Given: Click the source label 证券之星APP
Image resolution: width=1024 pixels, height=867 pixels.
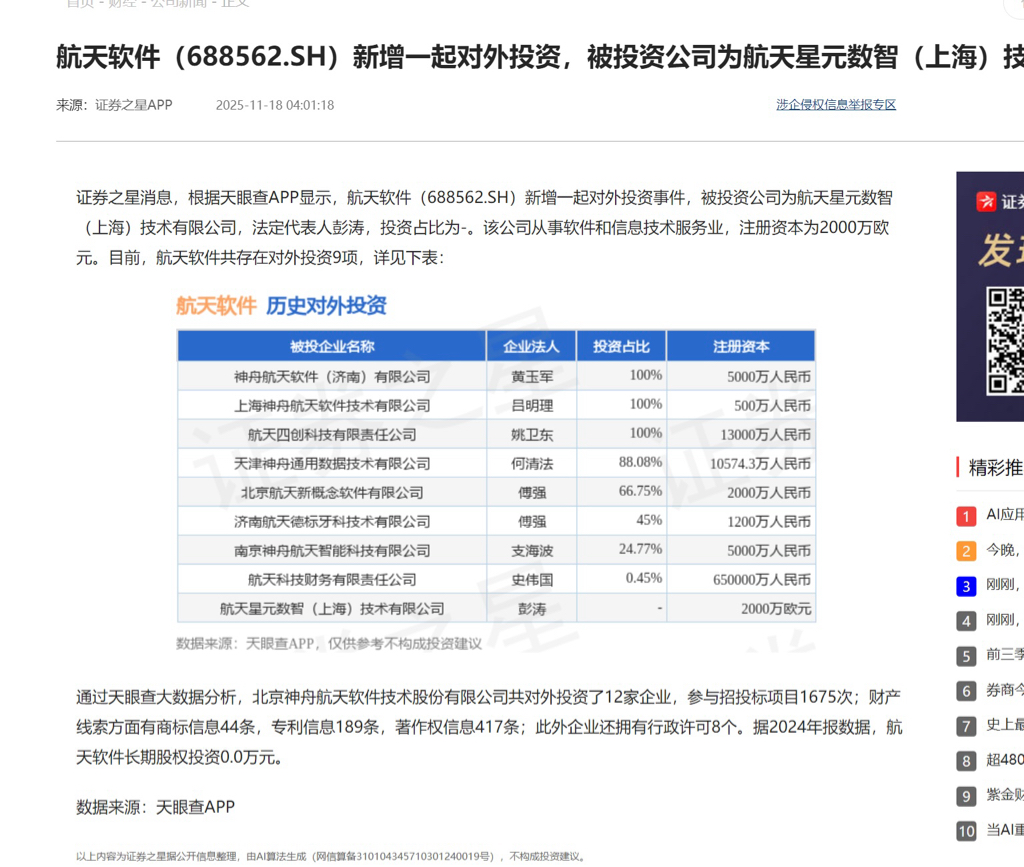Looking at the screenshot, I should click(134, 105).
